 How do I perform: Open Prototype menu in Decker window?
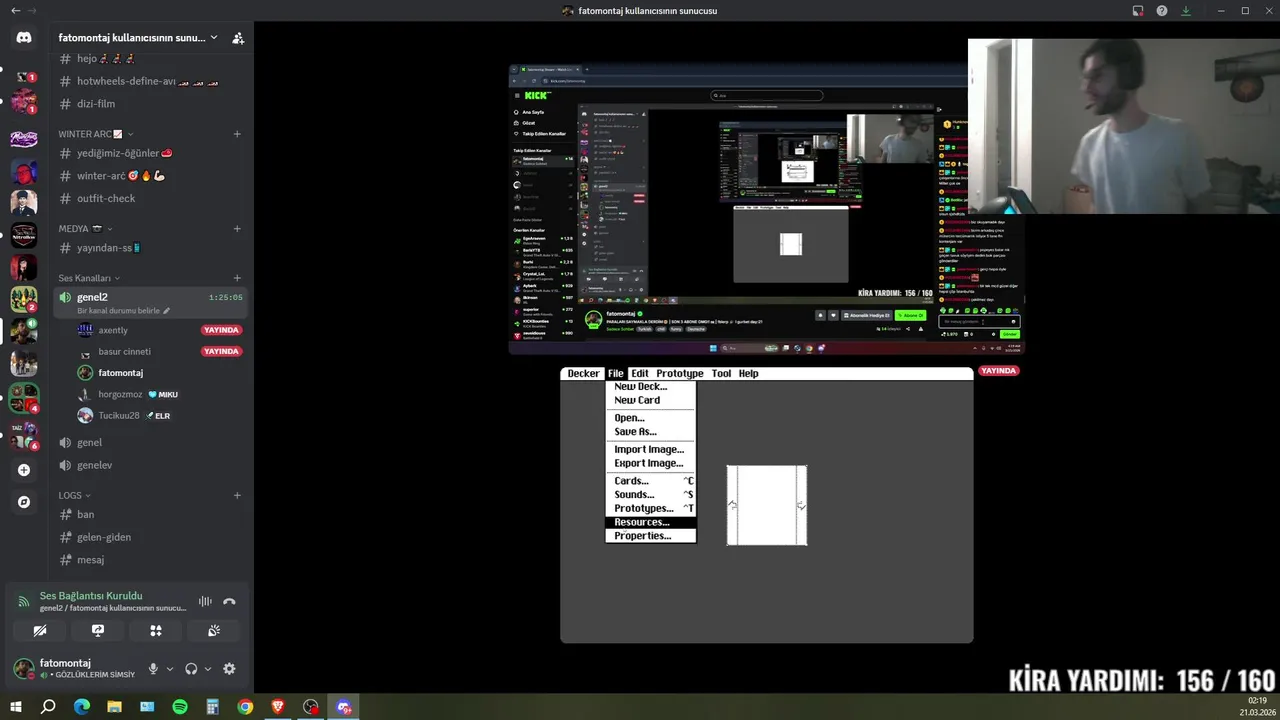(679, 374)
